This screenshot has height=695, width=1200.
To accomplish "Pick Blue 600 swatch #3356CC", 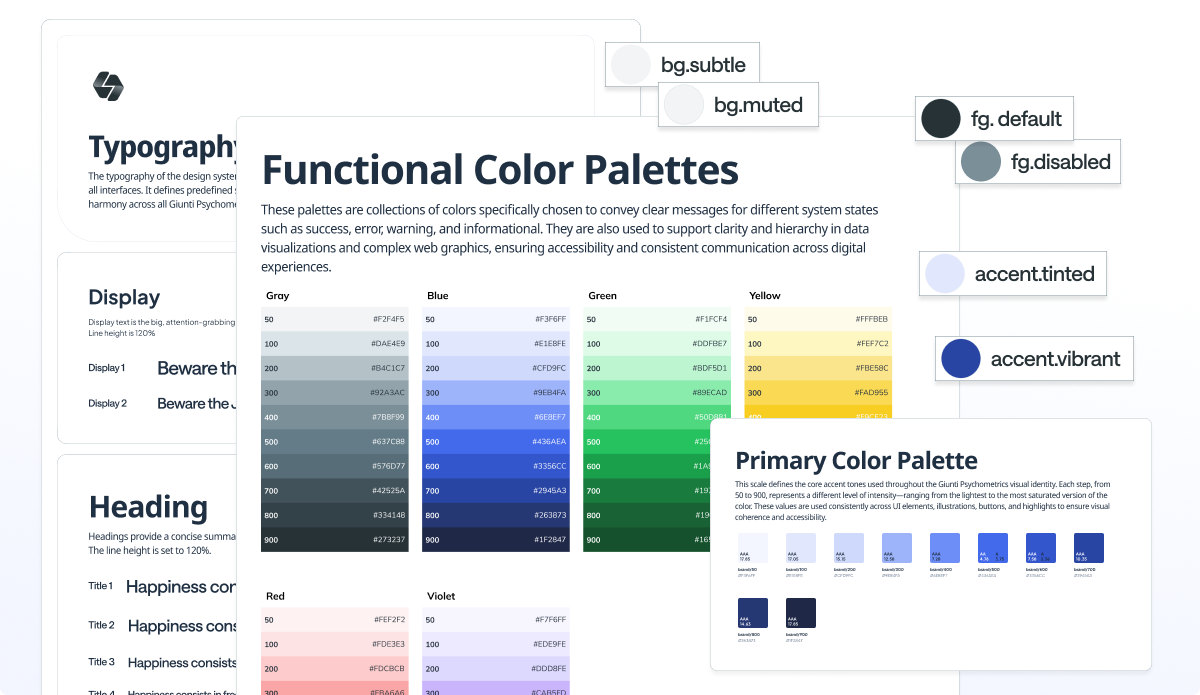I will 496,466.
